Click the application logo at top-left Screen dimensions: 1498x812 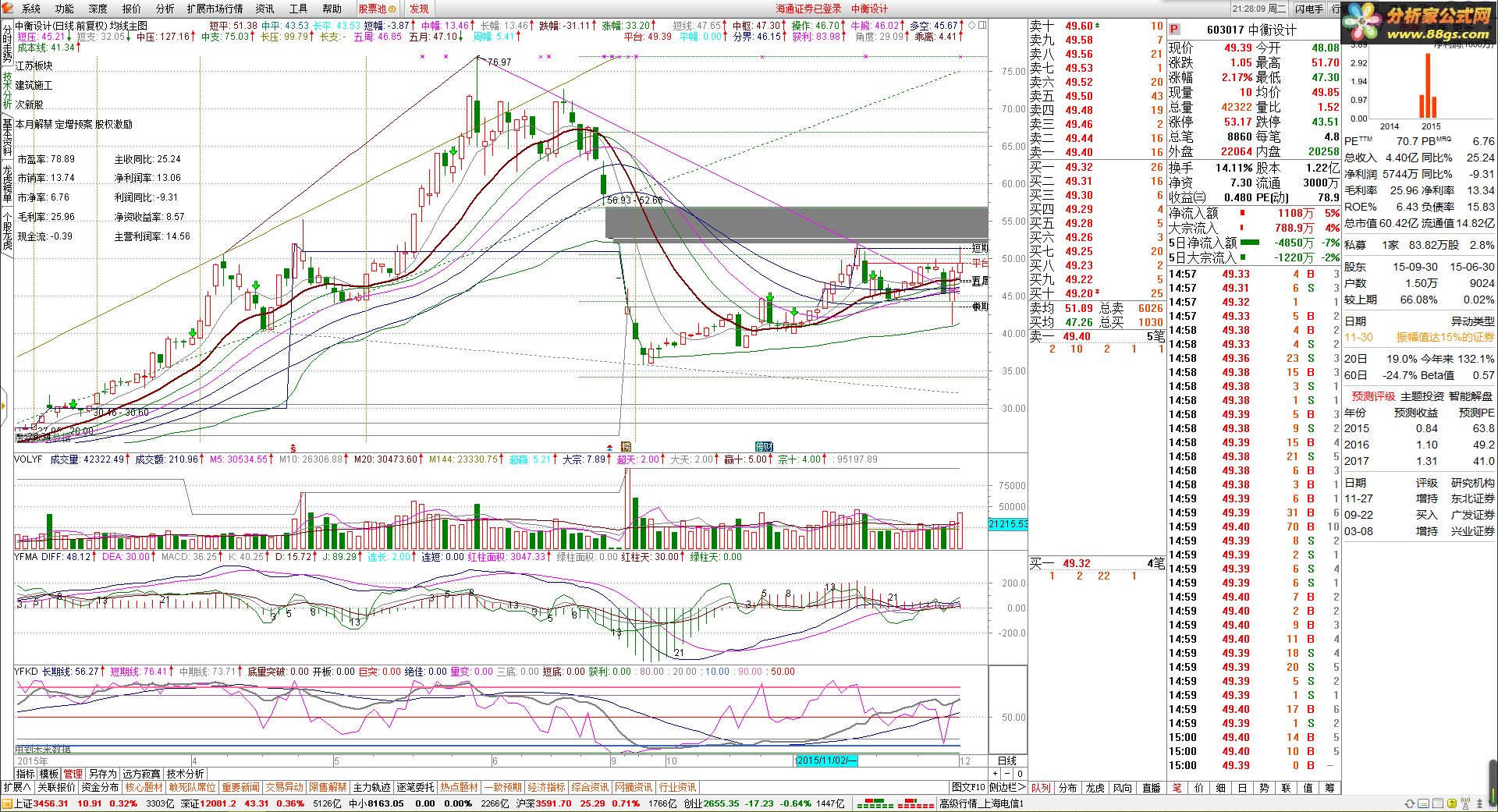[x=7, y=8]
